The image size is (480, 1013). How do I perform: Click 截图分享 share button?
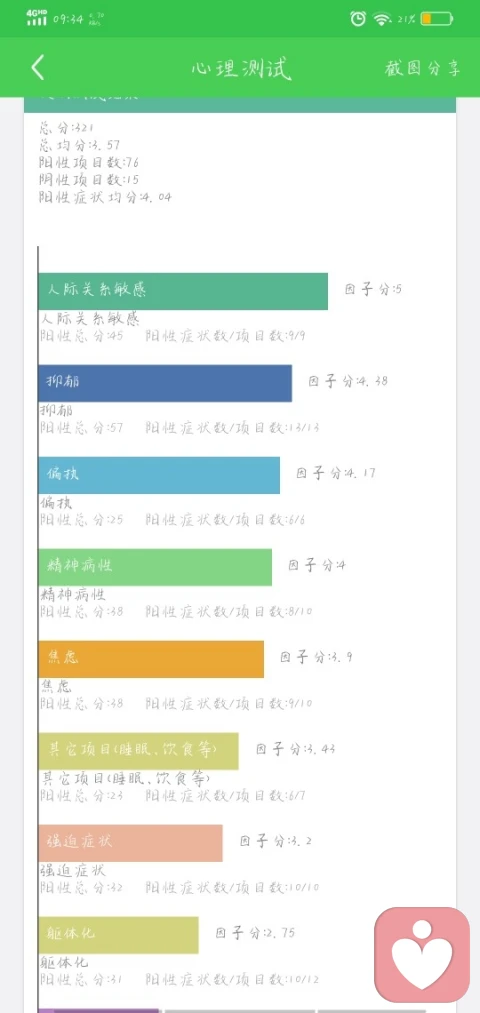coord(423,68)
